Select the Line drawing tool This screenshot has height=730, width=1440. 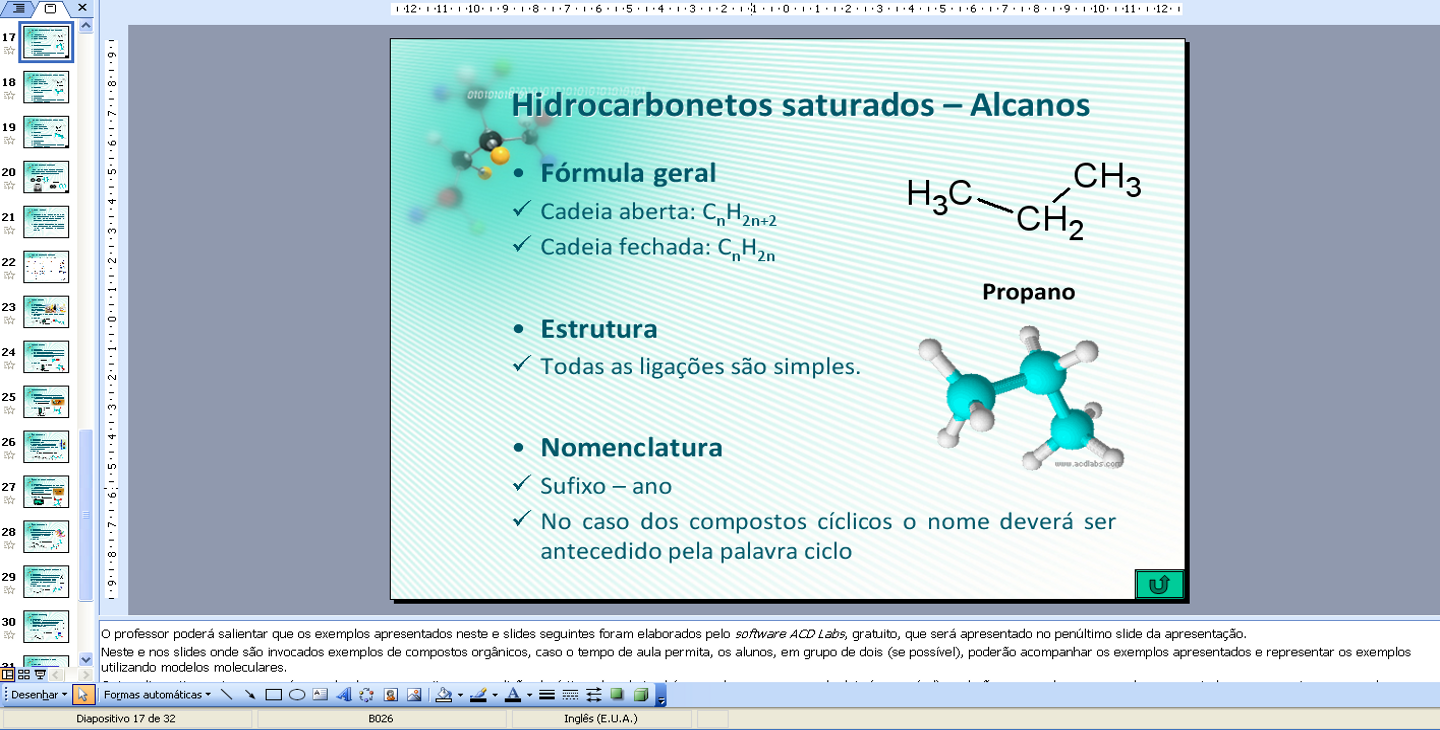tap(227, 694)
